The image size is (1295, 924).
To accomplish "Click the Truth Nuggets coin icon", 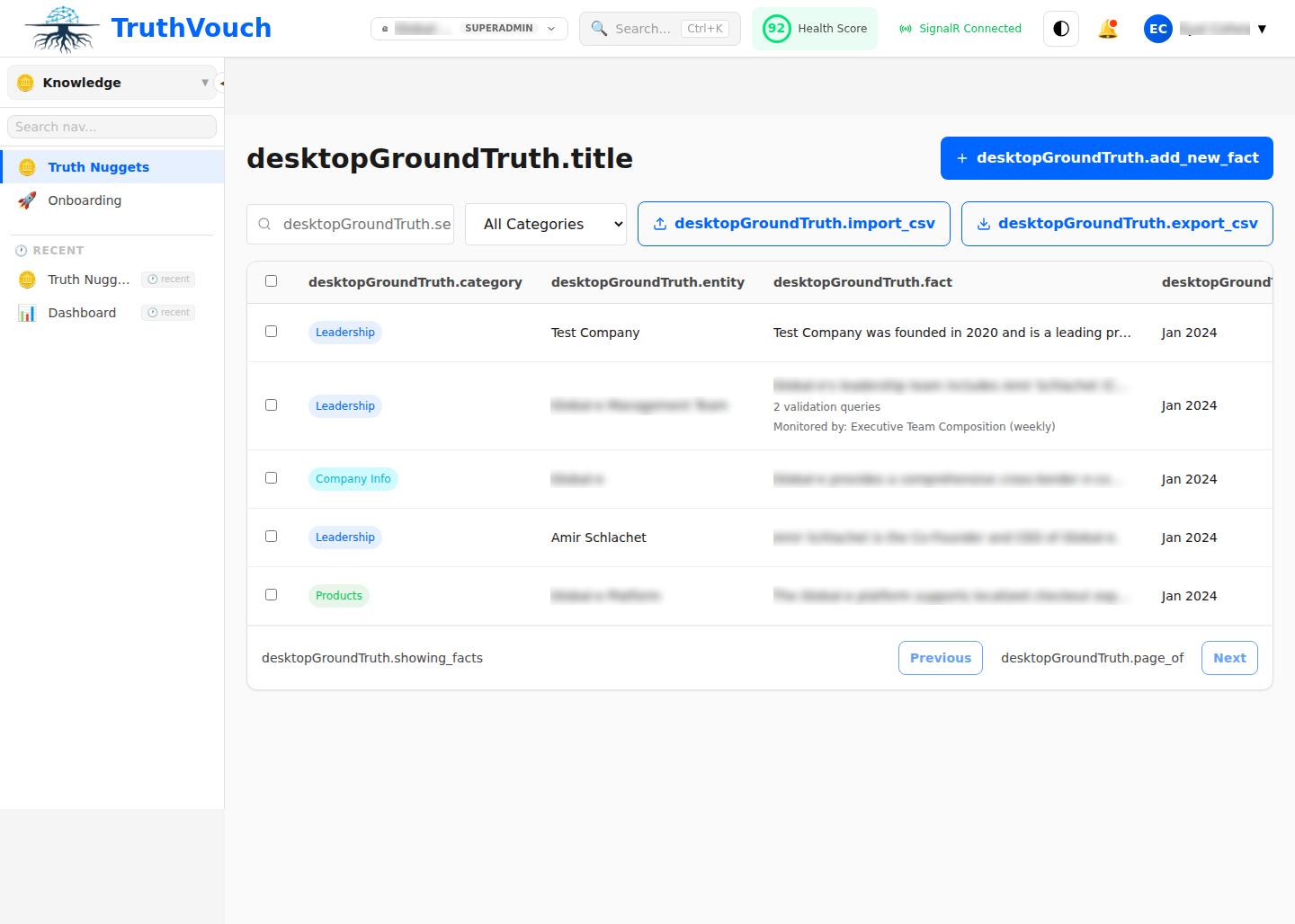I will (x=25, y=166).
